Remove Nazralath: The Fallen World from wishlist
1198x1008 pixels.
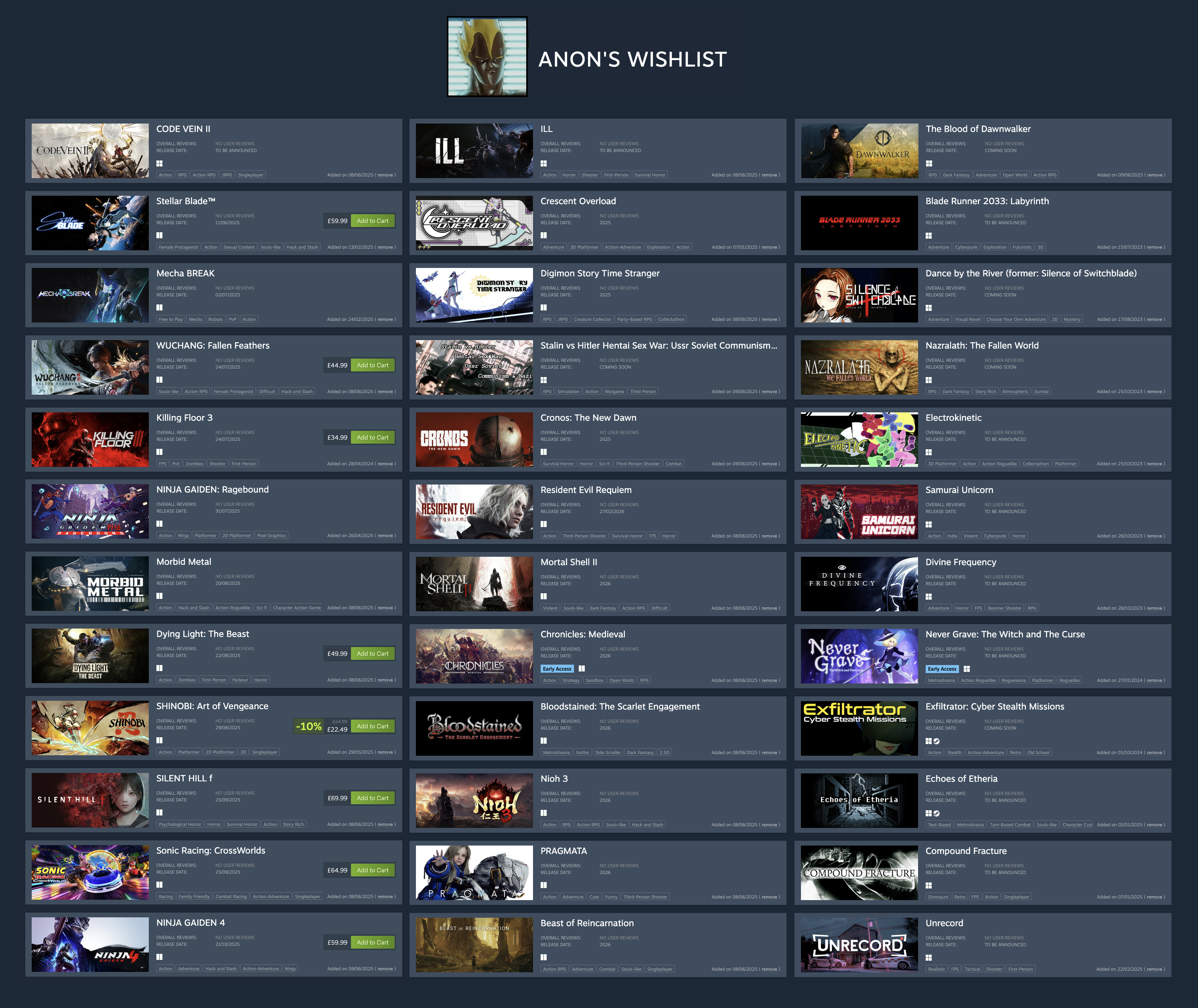click(1155, 391)
